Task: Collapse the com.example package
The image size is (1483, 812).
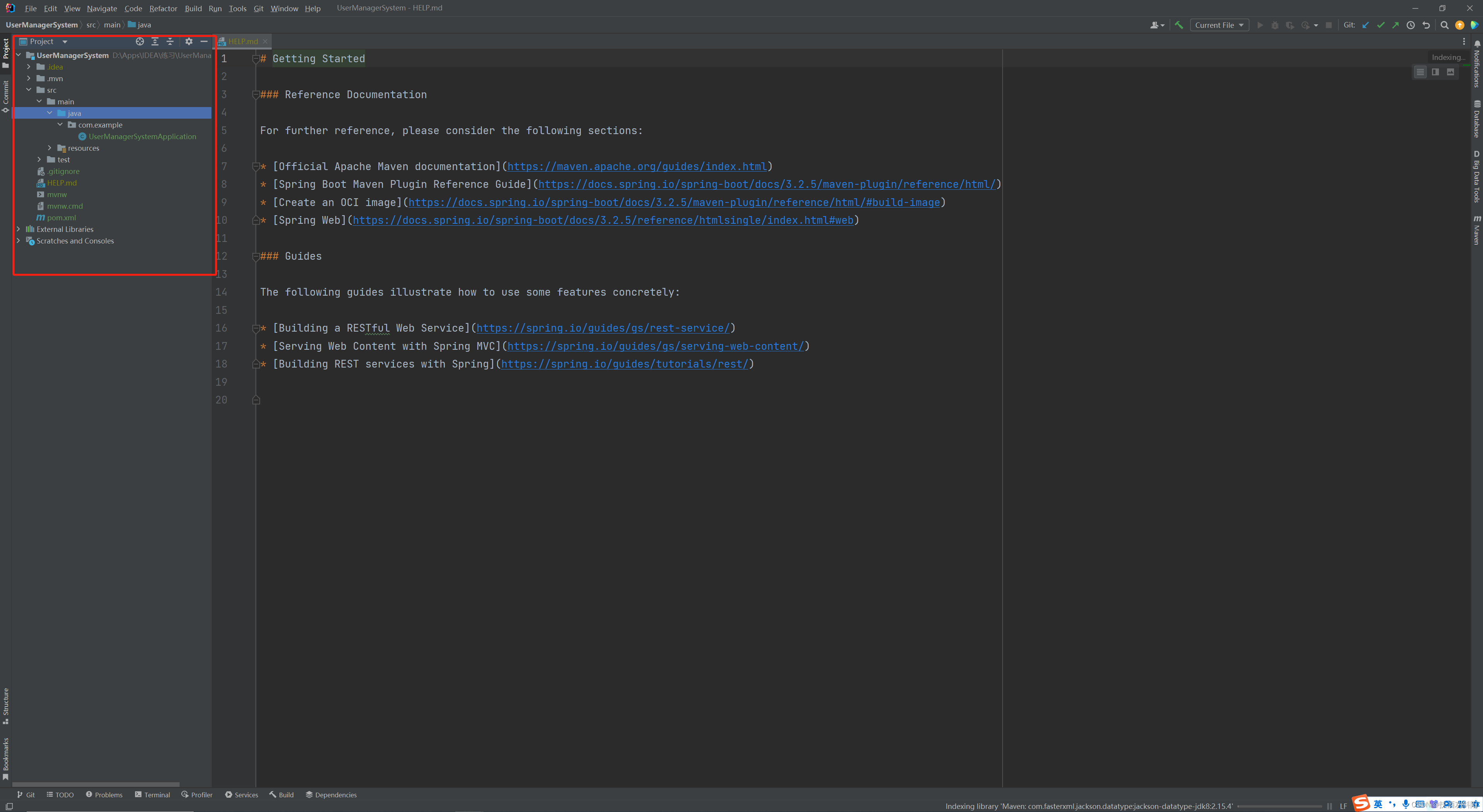Action: (x=60, y=124)
